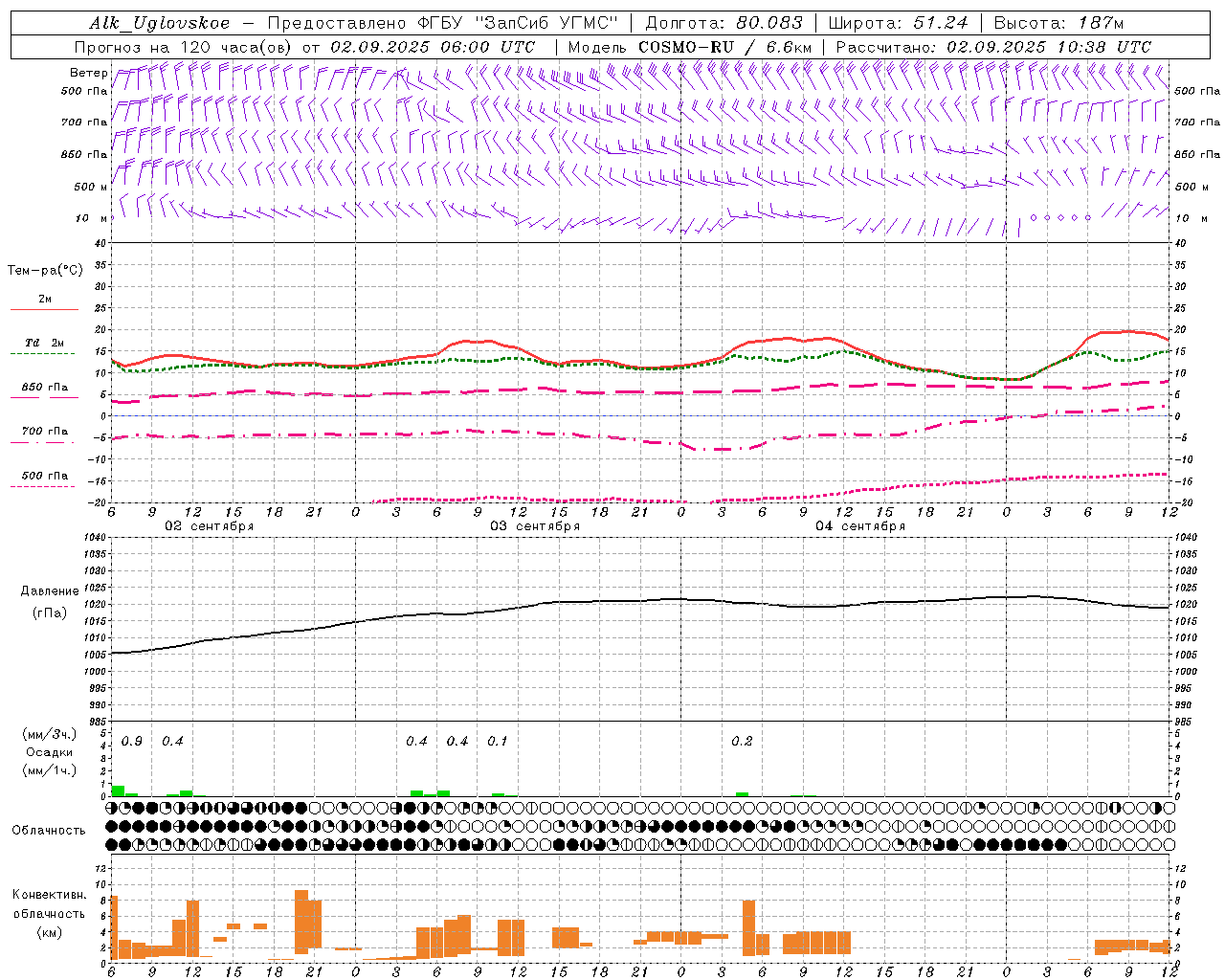Click the 700 гПа temperature legend entry
The height and width of the screenshot is (980, 1225).
(x=45, y=432)
